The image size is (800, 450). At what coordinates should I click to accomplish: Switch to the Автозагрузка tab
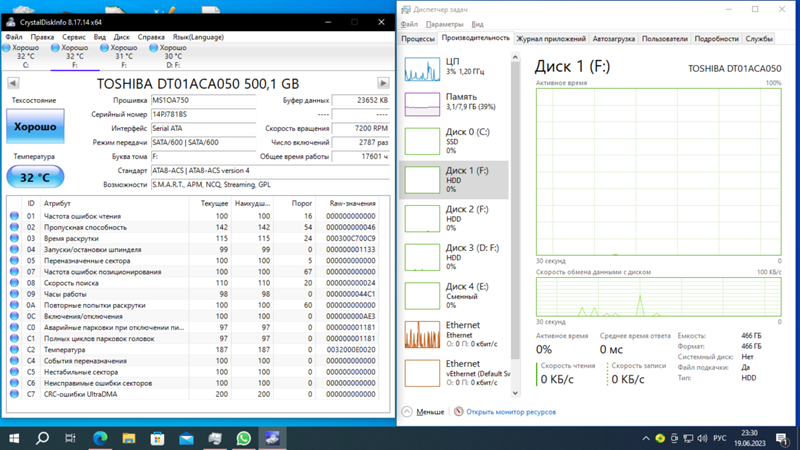613,39
